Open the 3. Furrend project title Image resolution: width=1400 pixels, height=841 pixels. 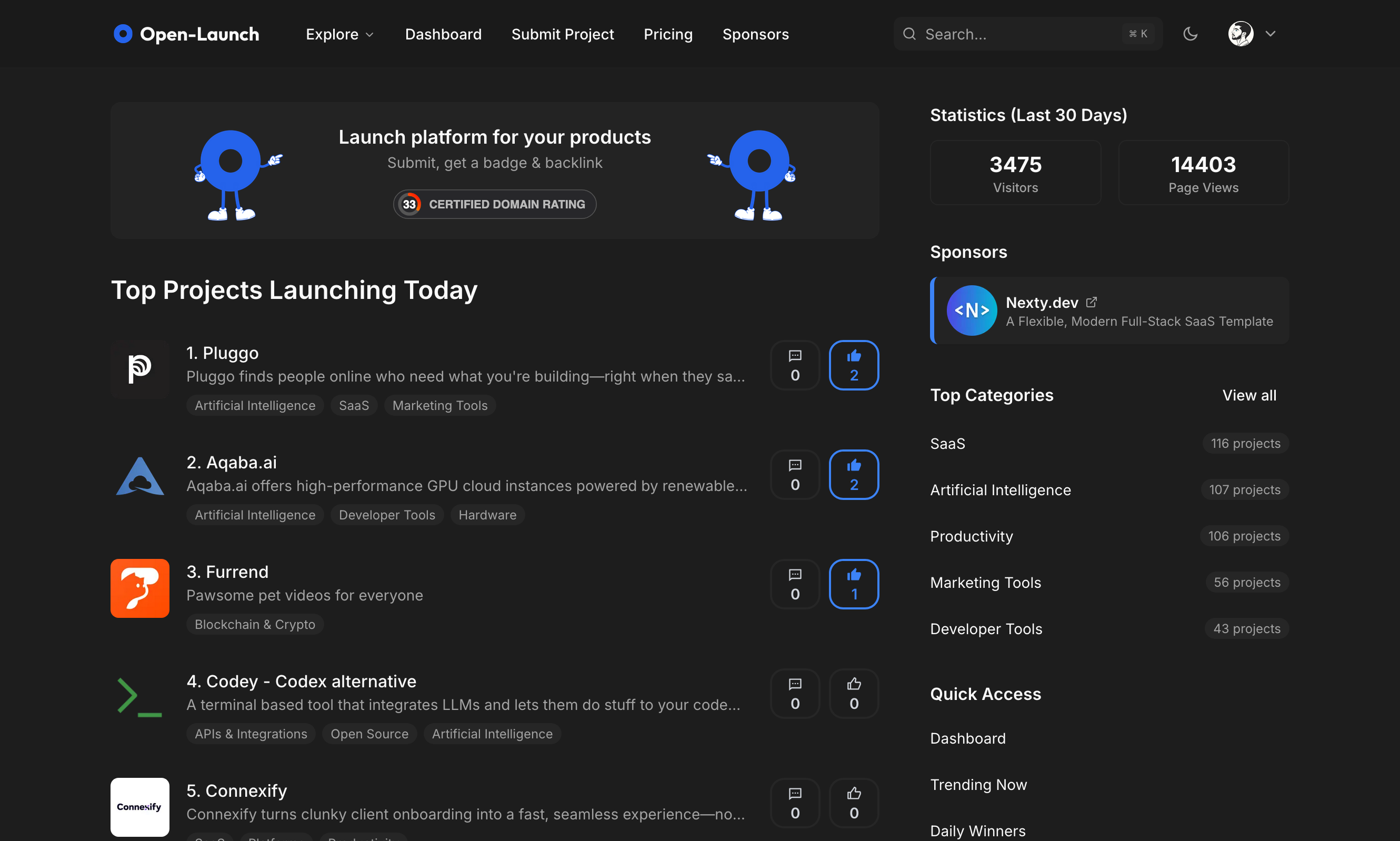227,572
